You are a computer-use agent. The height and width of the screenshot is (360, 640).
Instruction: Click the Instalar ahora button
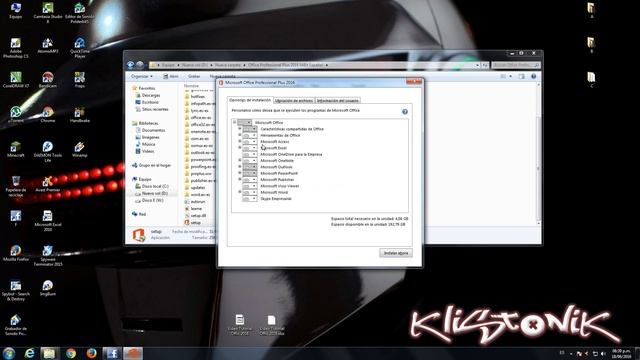[x=396, y=253]
